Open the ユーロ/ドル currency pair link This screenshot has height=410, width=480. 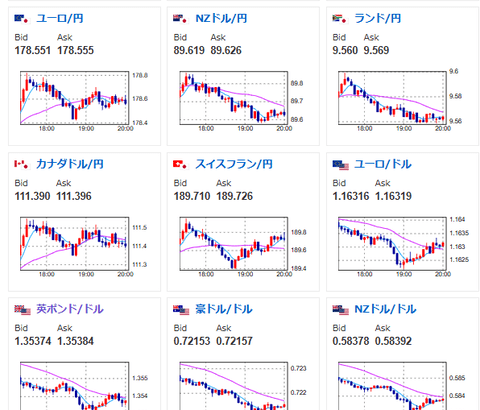click(383, 164)
